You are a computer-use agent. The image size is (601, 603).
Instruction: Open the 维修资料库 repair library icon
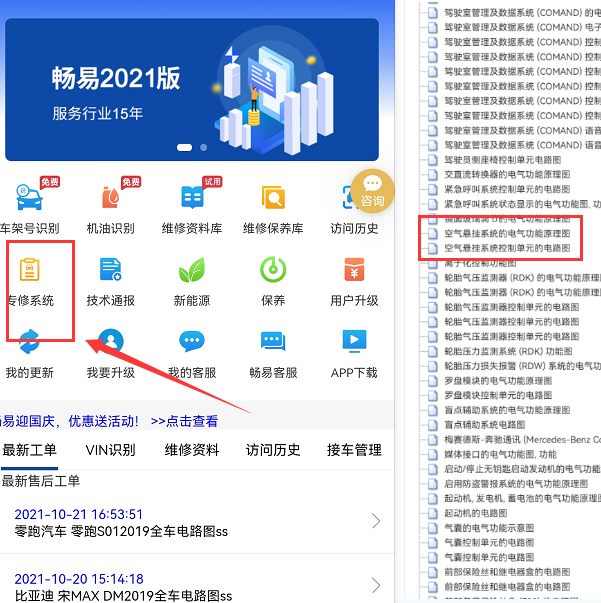[x=192, y=197]
